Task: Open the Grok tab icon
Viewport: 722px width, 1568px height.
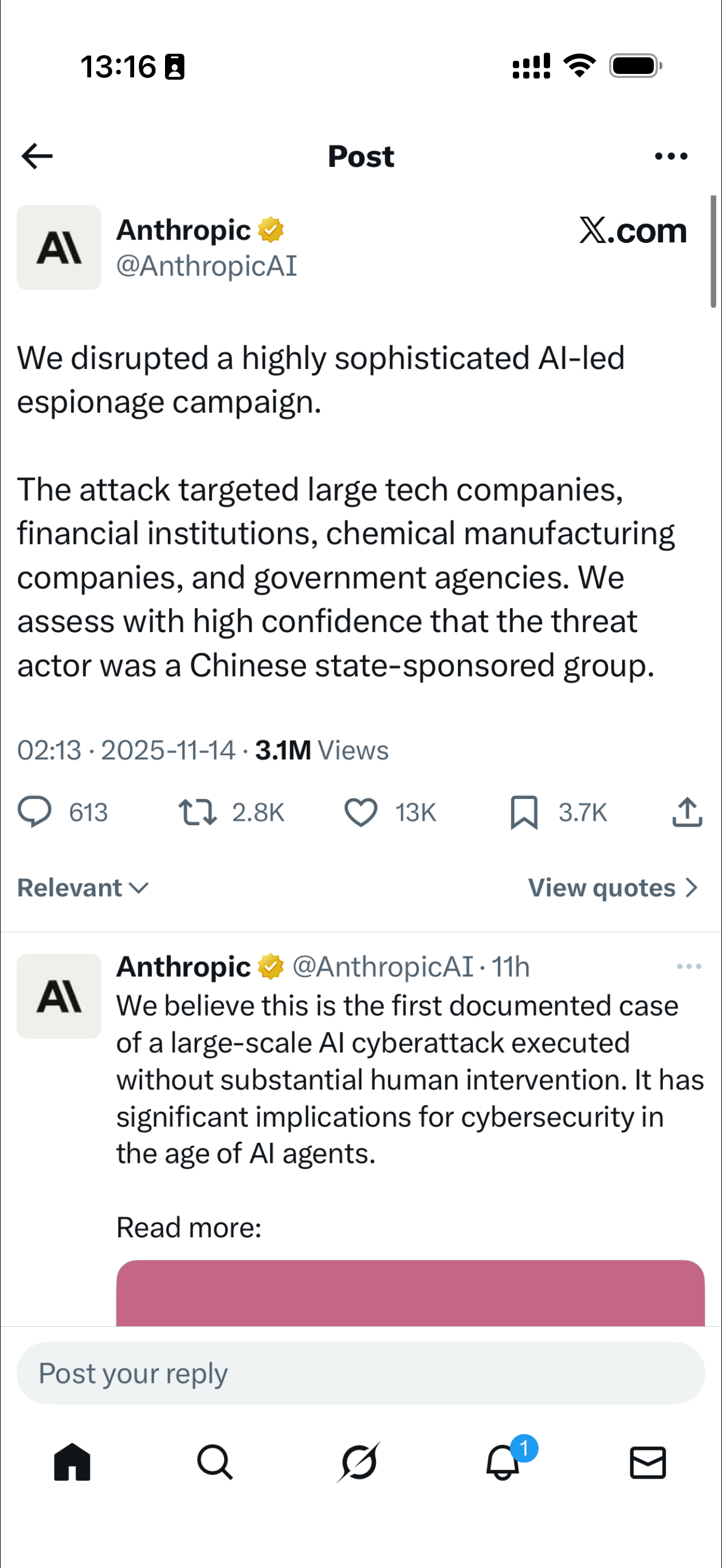Action: click(x=359, y=1462)
